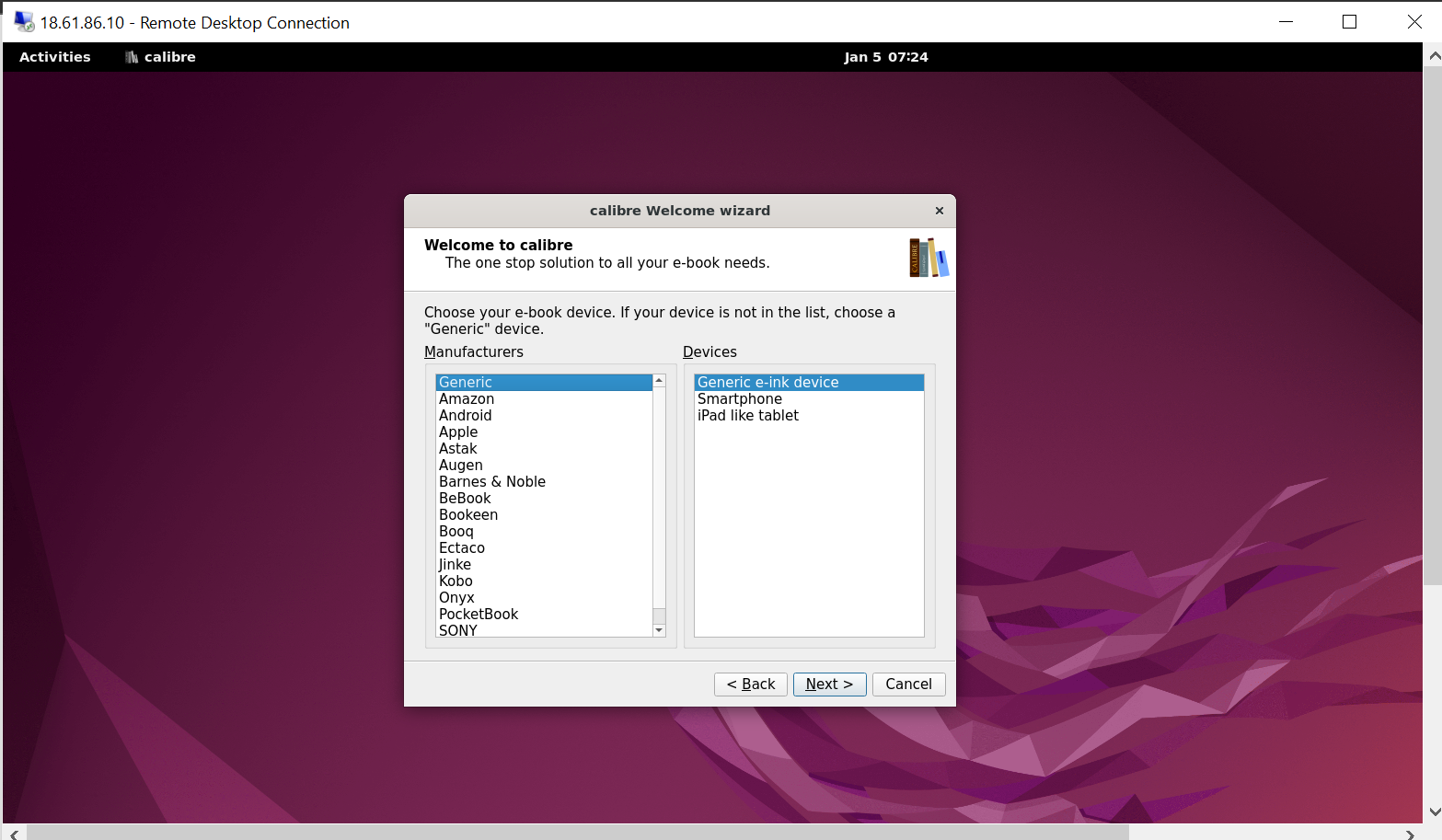Click Manufacturers list scroll up arrow
The height and width of the screenshot is (840, 1442).
click(659, 380)
